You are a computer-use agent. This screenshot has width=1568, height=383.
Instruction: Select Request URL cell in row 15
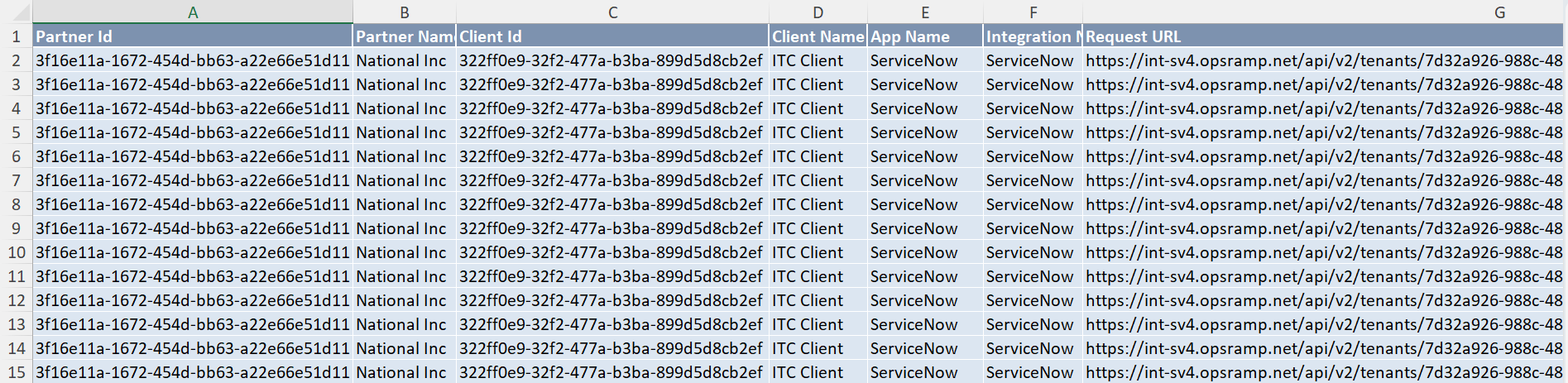[1324, 372]
